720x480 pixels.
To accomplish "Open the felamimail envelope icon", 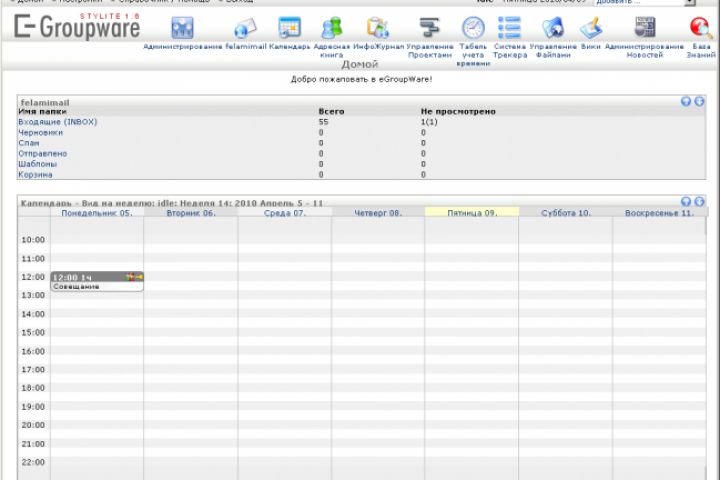I will [x=245, y=28].
